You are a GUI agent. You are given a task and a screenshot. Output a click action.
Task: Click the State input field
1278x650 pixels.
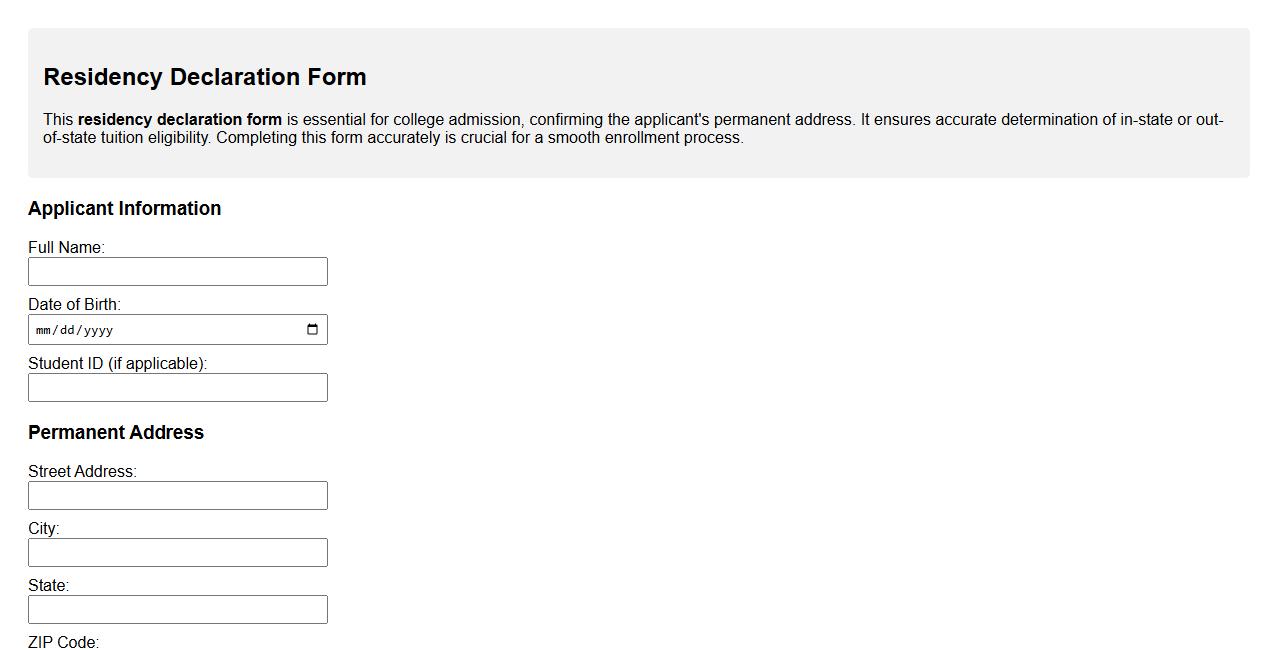(178, 609)
